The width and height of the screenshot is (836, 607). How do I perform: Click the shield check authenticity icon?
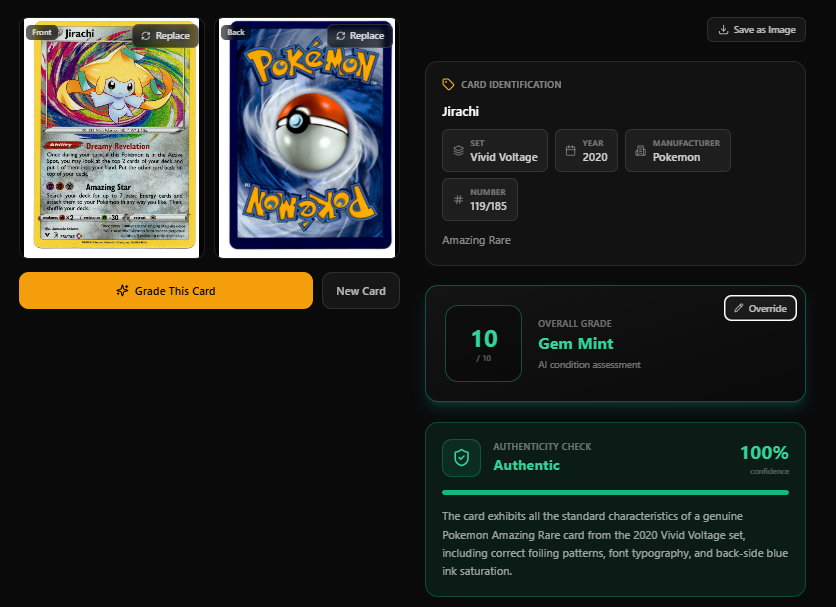pyautogui.click(x=461, y=458)
